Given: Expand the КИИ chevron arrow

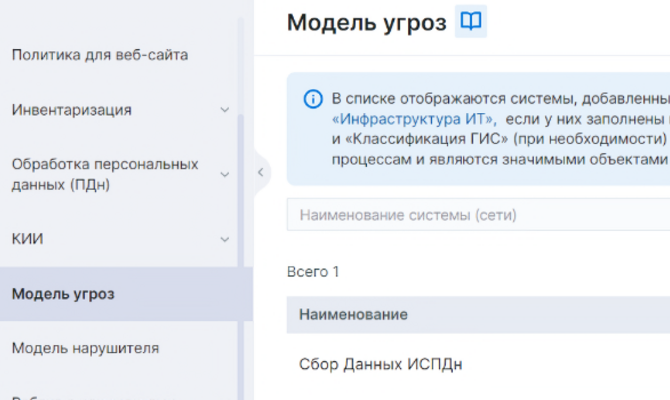Looking at the screenshot, I should click(x=225, y=240).
